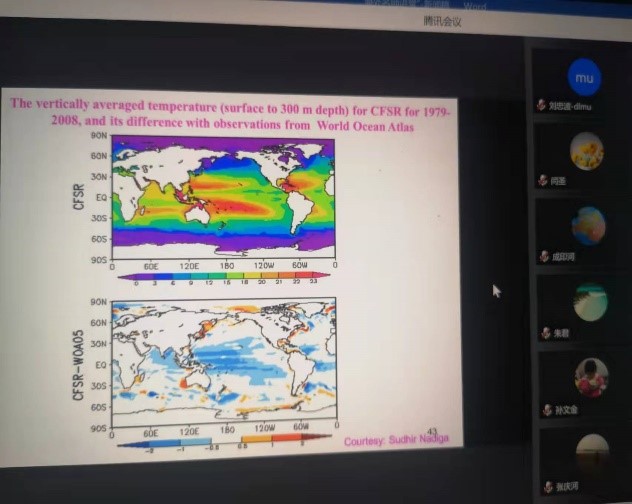Click the CFSR temperature world map
Viewport: 632px width, 504px height.
(221, 196)
